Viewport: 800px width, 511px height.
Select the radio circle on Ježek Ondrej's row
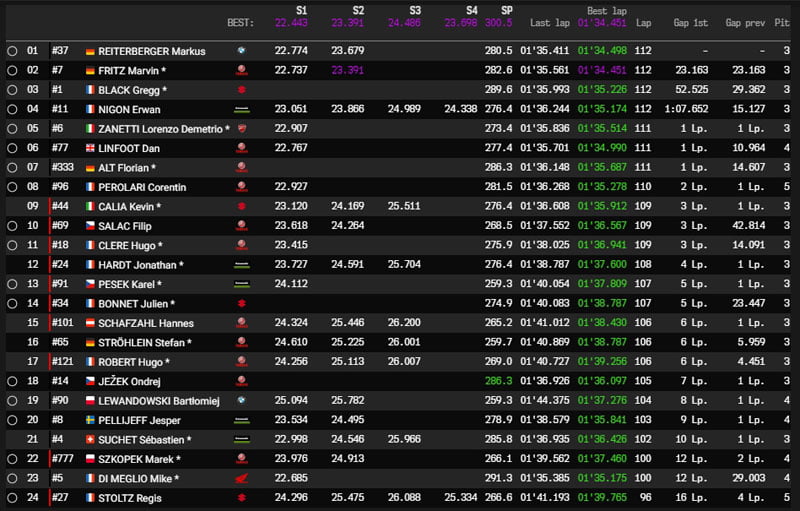(12, 382)
